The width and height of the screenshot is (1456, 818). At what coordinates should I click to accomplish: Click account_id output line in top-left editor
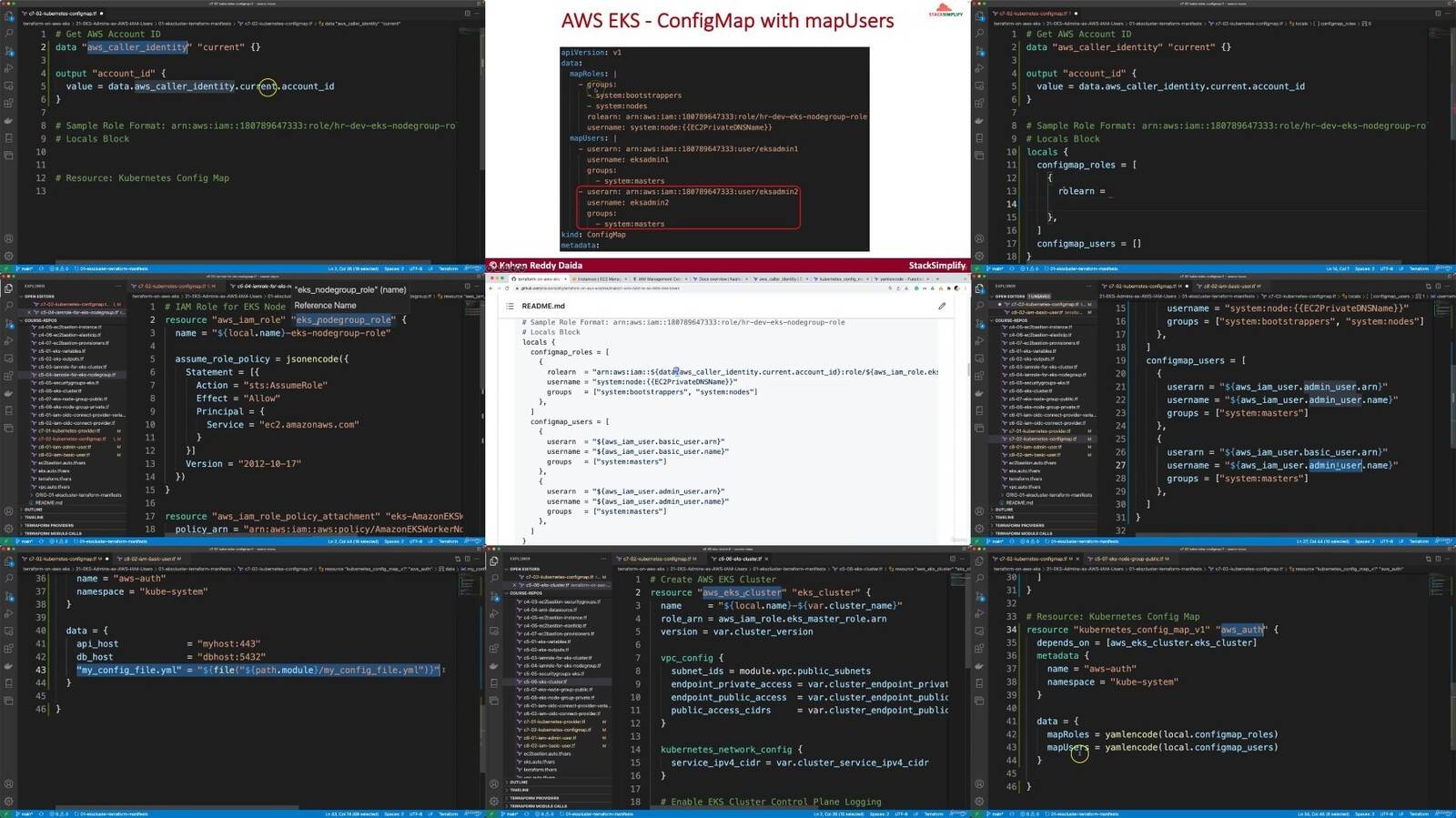(200, 86)
